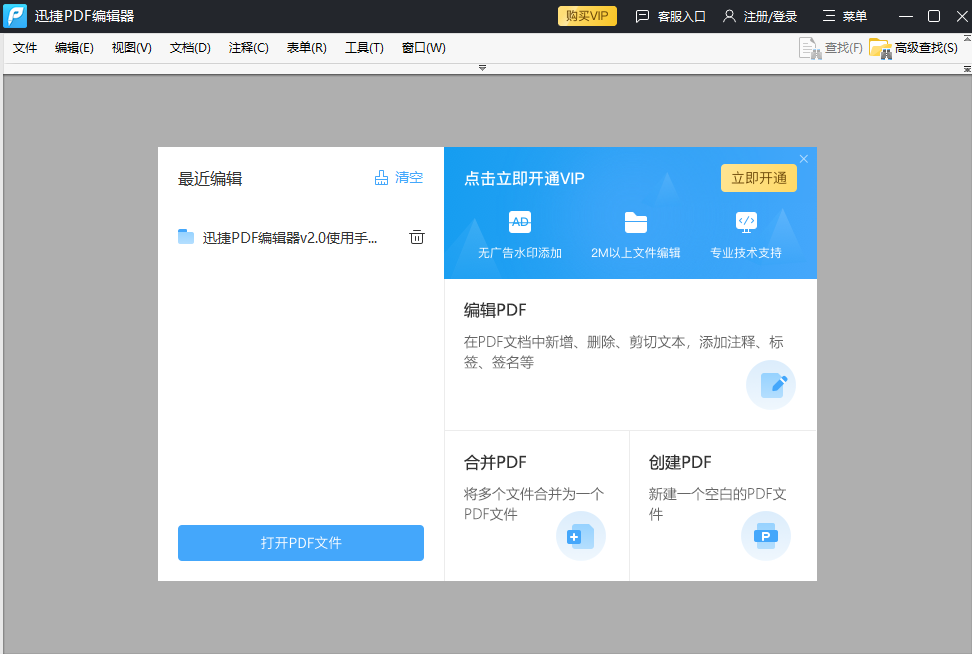Click the 合并PDF merge icon

(x=581, y=536)
